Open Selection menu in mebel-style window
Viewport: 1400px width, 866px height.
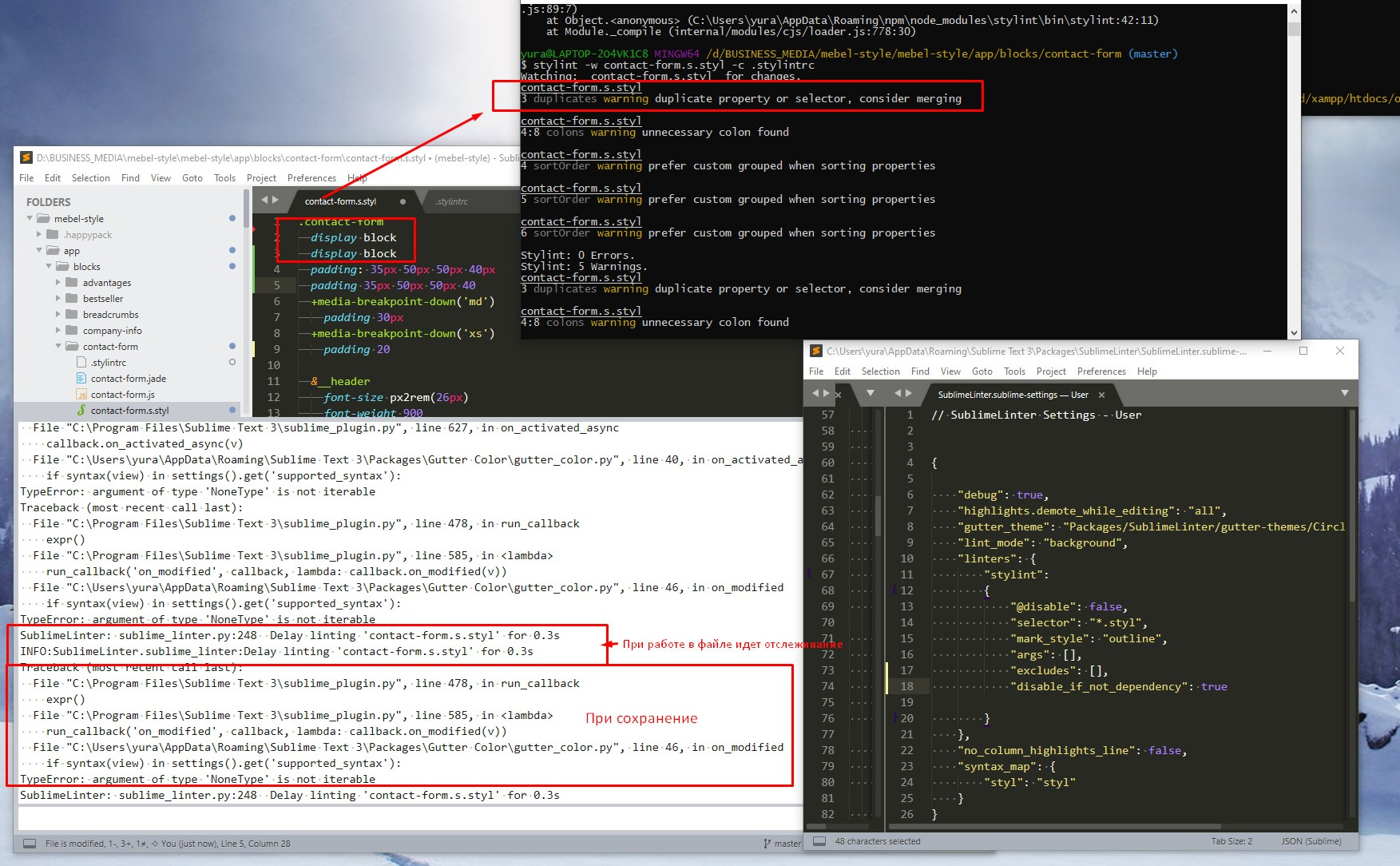click(x=91, y=178)
